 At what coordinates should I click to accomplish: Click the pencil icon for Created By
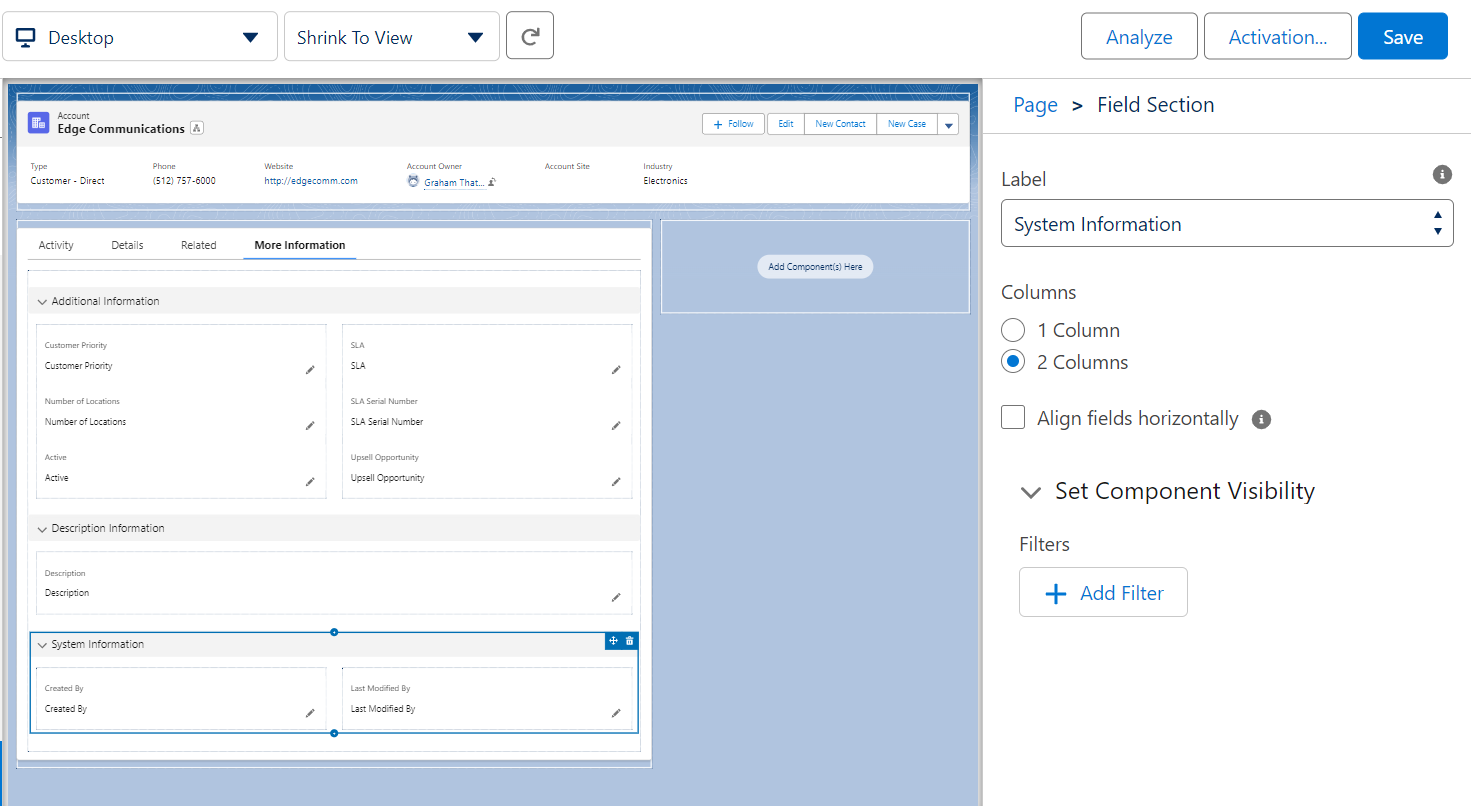pyautogui.click(x=310, y=713)
